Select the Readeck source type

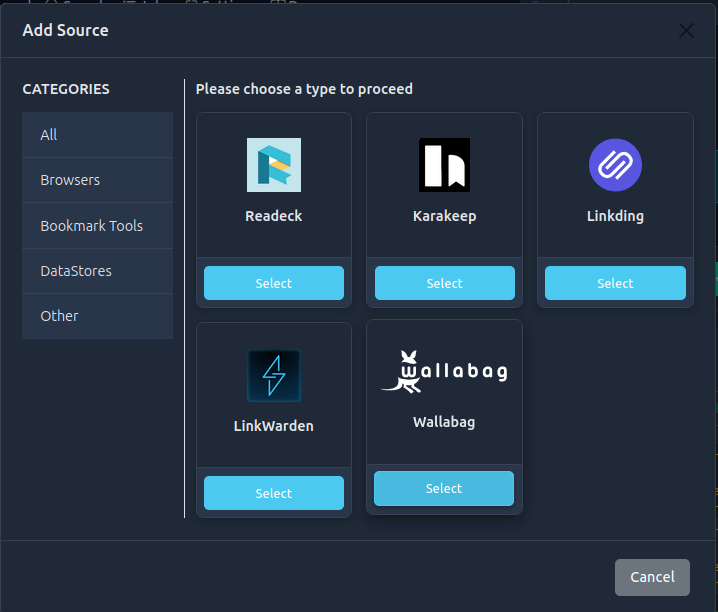274,283
